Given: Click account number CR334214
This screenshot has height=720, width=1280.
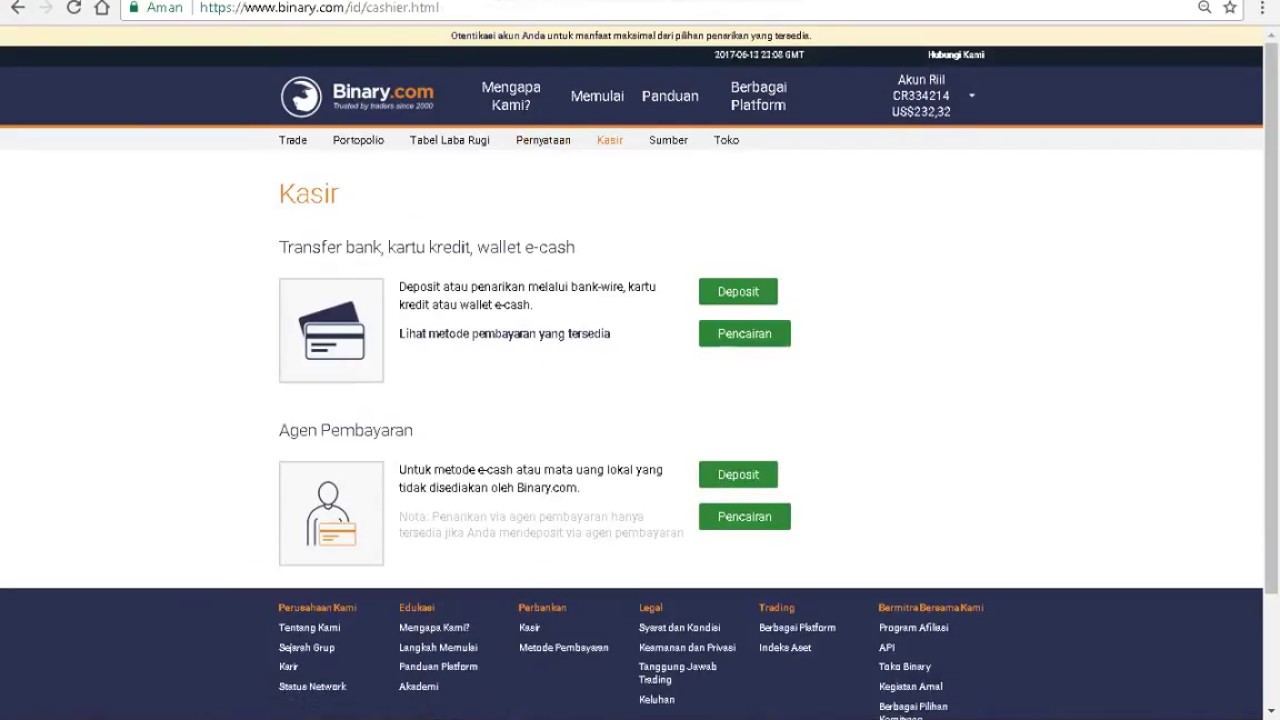Looking at the screenshot, I should coord(921,96).
